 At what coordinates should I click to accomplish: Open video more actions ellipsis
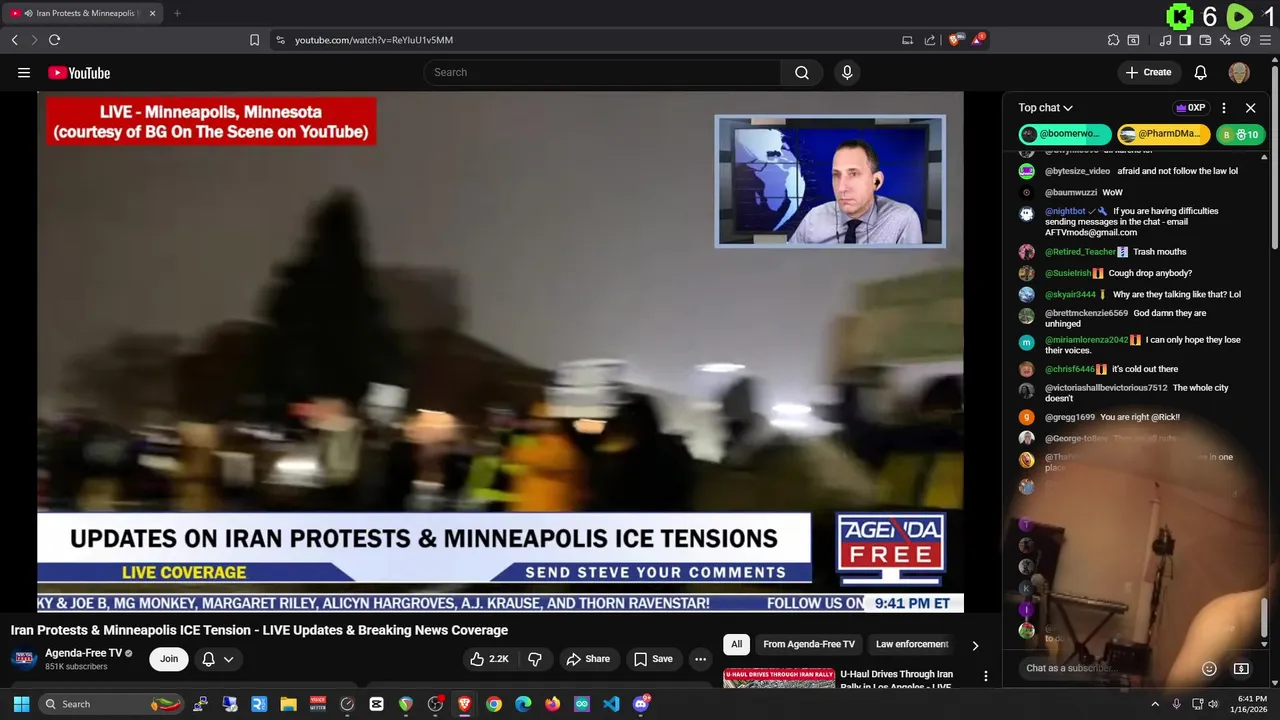point(700,659)
